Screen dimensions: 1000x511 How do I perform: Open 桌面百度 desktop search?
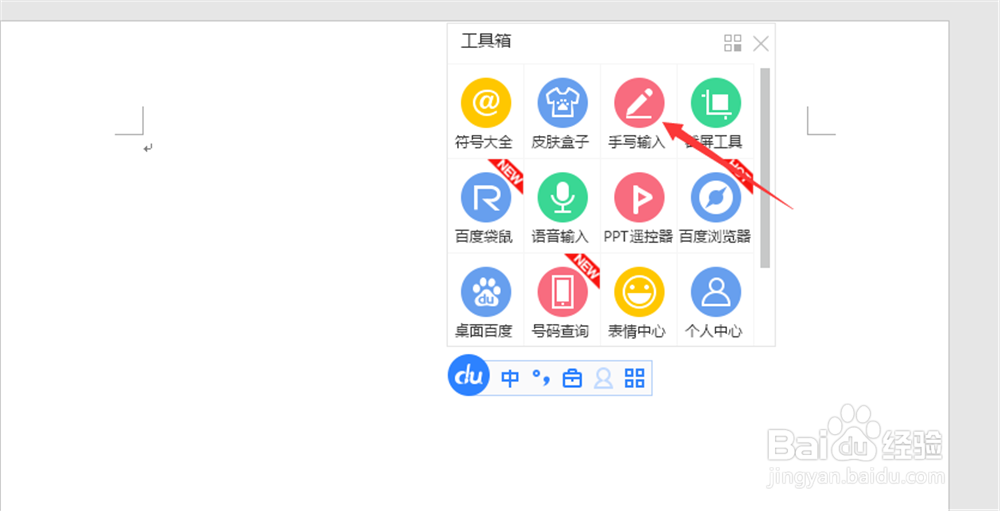coord(486,292)
